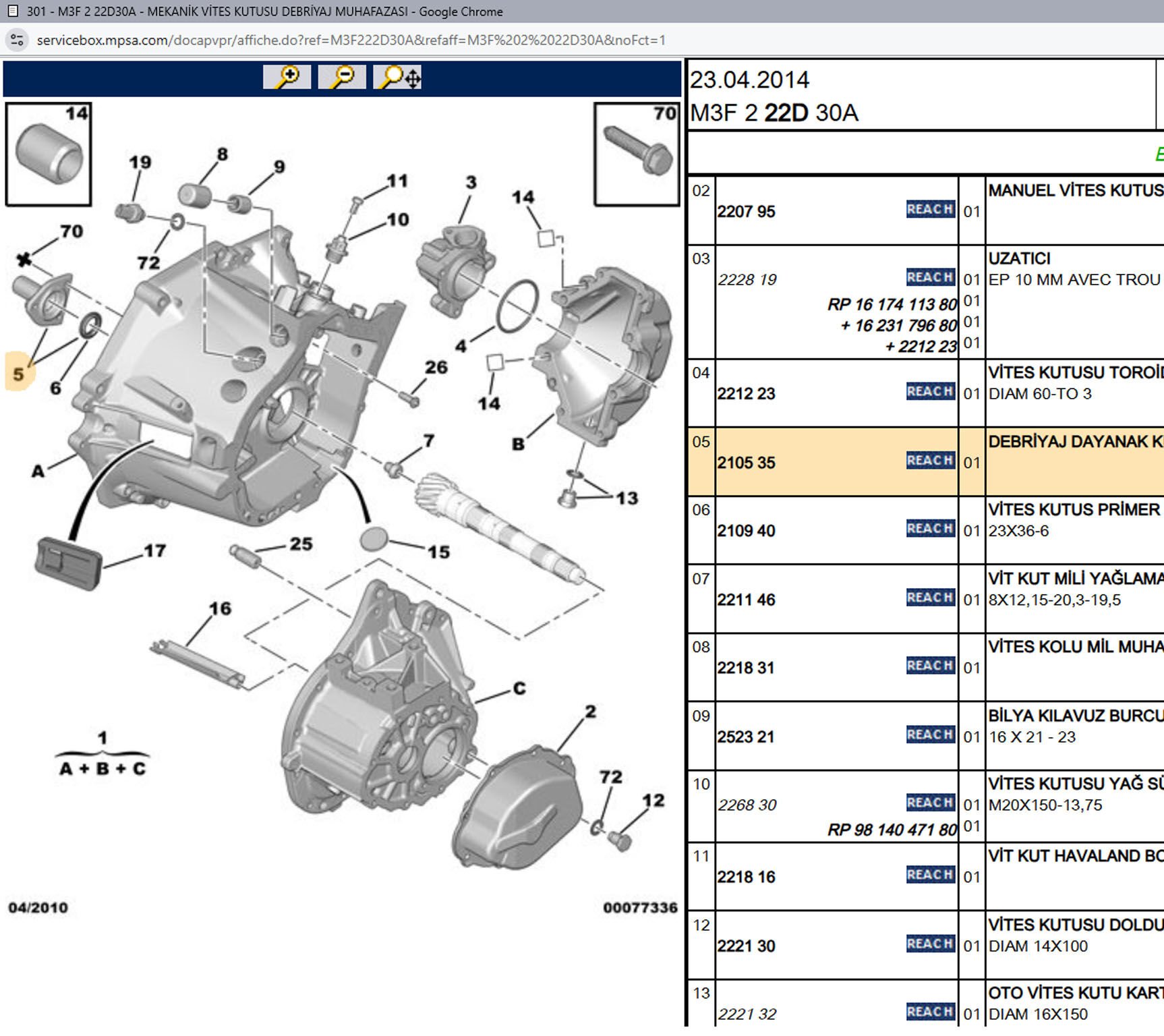
Task: Click the zoom out magnifier icon
Action: pos(342,77)
